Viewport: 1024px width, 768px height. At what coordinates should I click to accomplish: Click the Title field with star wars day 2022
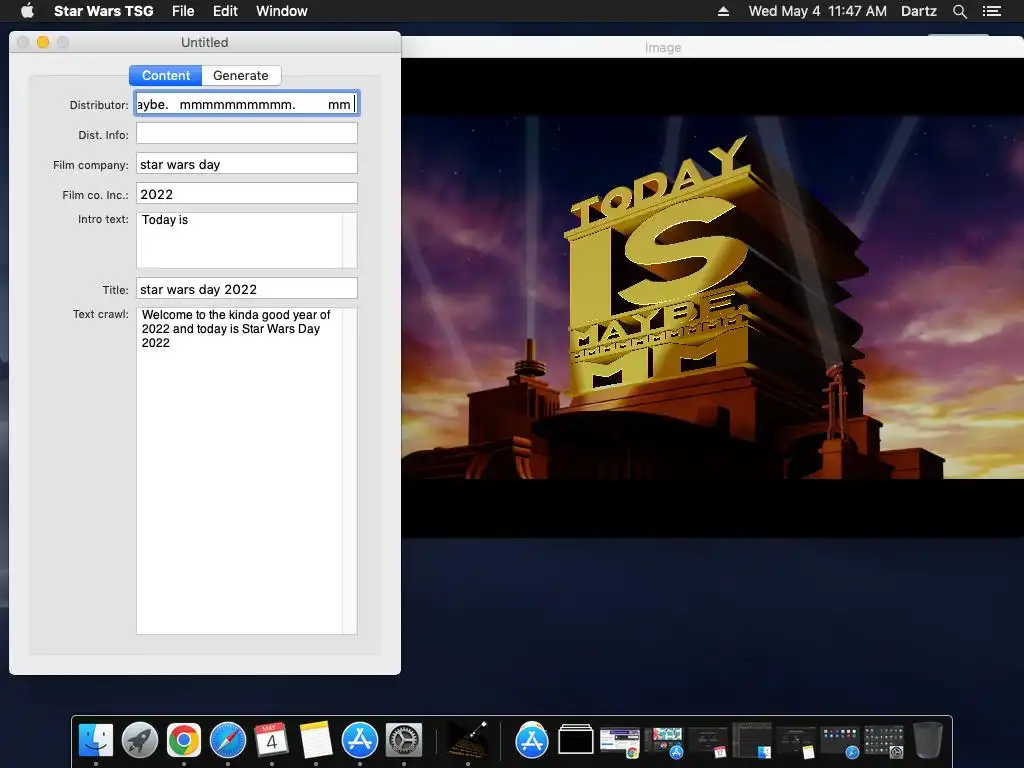click(x=247, y=288)
